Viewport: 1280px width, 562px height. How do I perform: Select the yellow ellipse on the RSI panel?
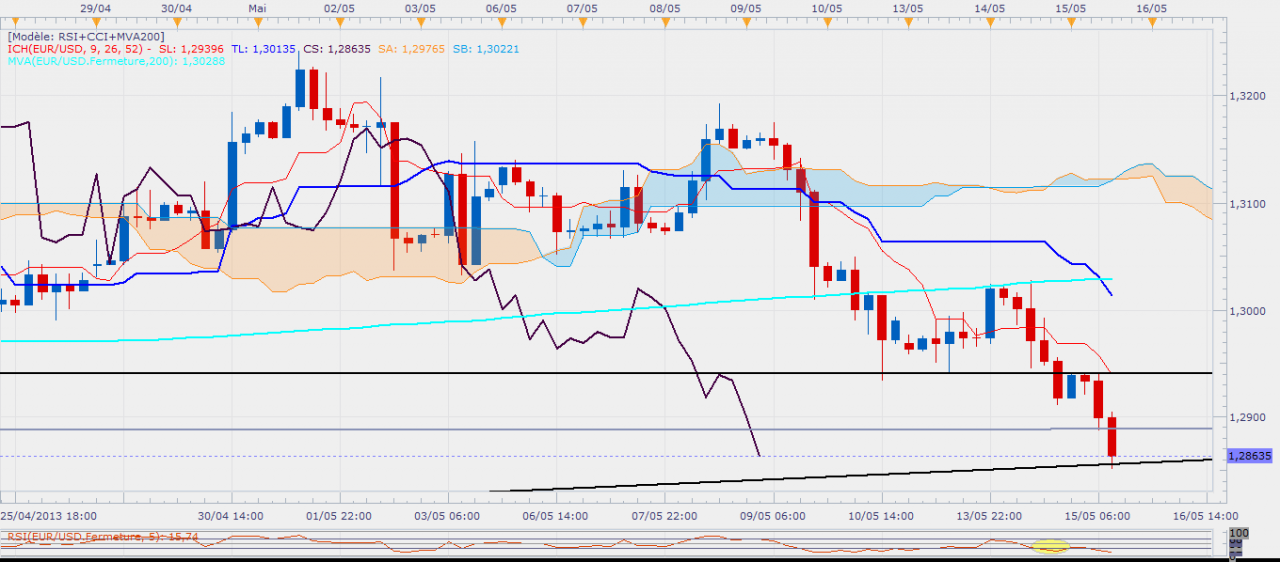tap(1050, 547)
